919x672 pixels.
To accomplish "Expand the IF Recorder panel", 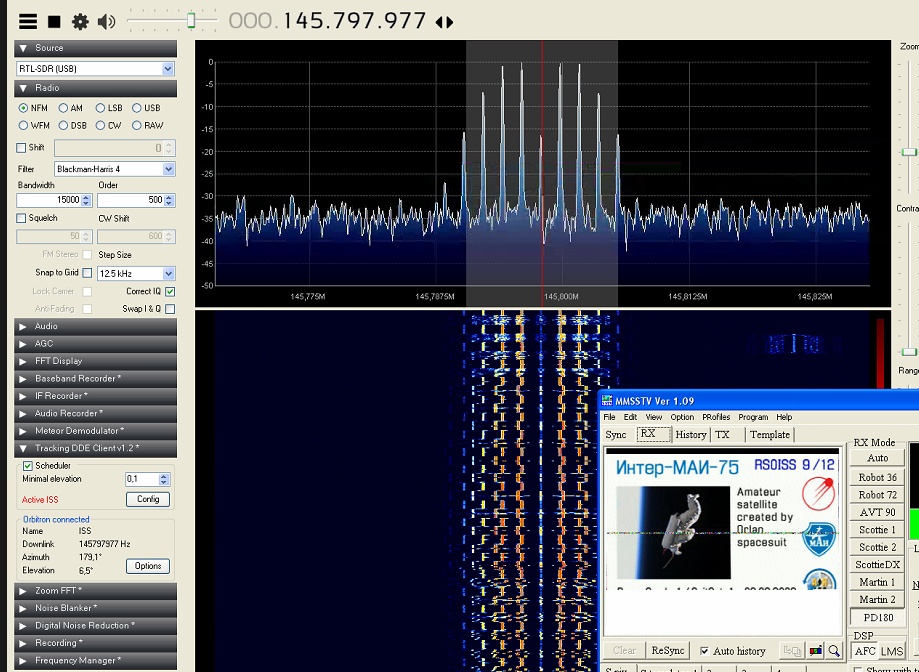I will 96,396.
